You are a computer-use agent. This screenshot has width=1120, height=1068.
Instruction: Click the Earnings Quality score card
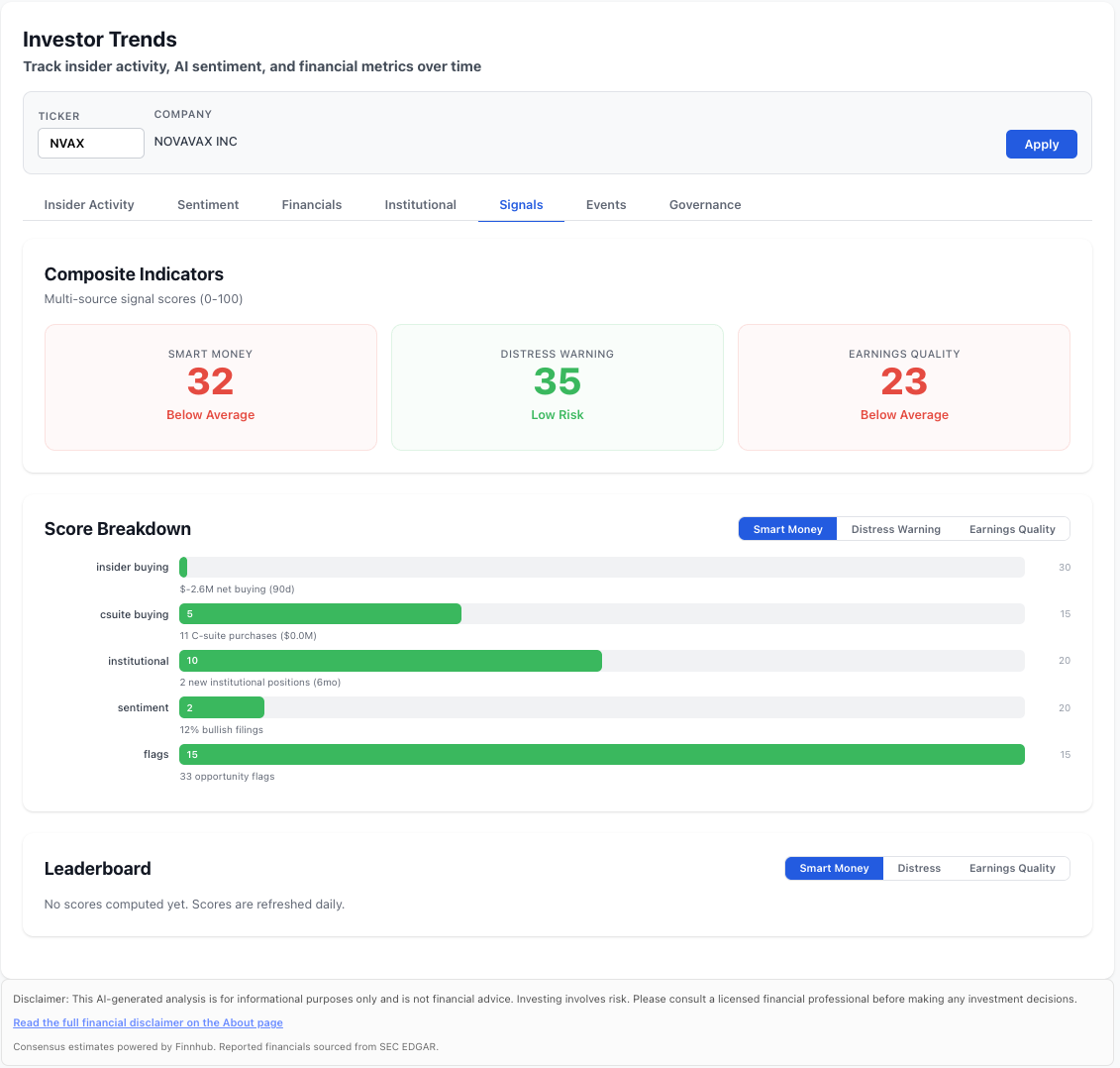[904, 387]
